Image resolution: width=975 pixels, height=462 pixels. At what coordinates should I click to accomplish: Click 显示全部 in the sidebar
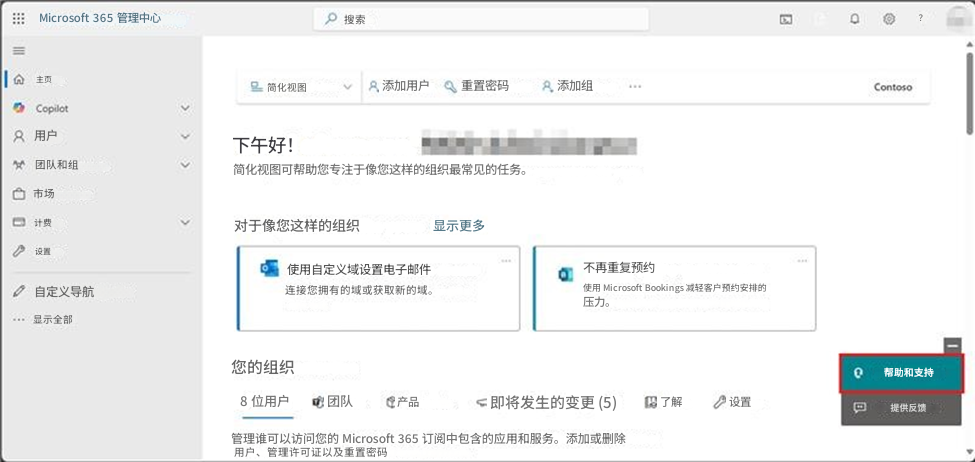click(53, 320)
